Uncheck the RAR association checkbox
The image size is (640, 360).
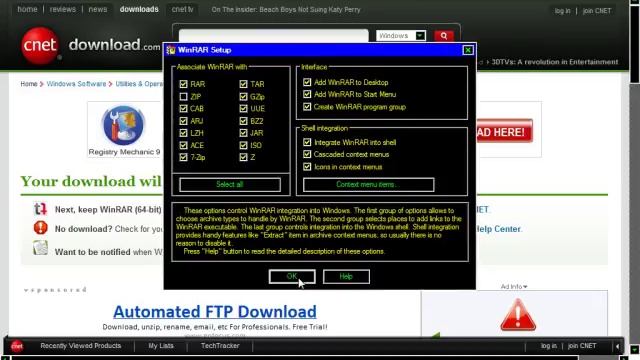pos(183,84)
